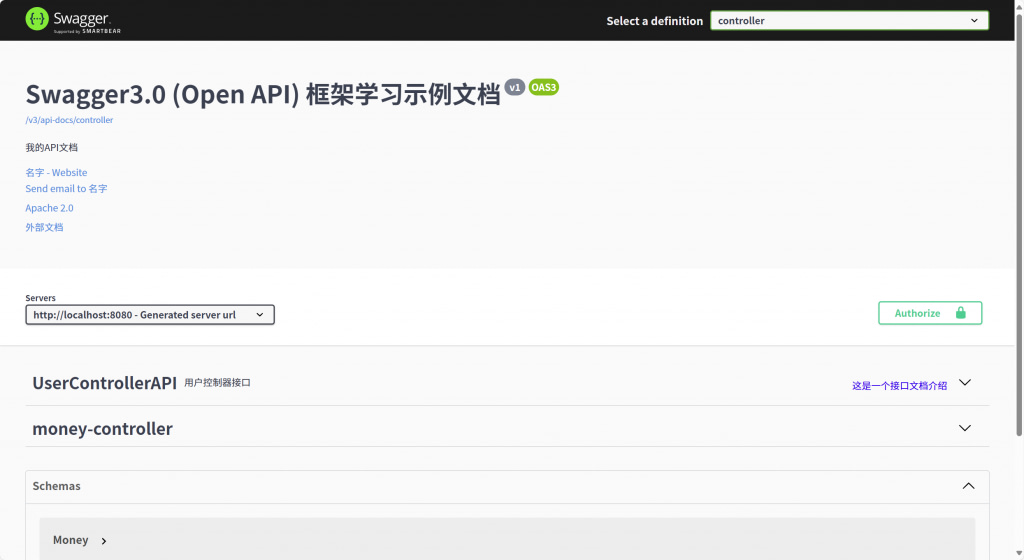Expand UserControllerAPI using its chevron arrow
Image resolution: width=1024 pixels, height=560 pixels.
(965, 383)
